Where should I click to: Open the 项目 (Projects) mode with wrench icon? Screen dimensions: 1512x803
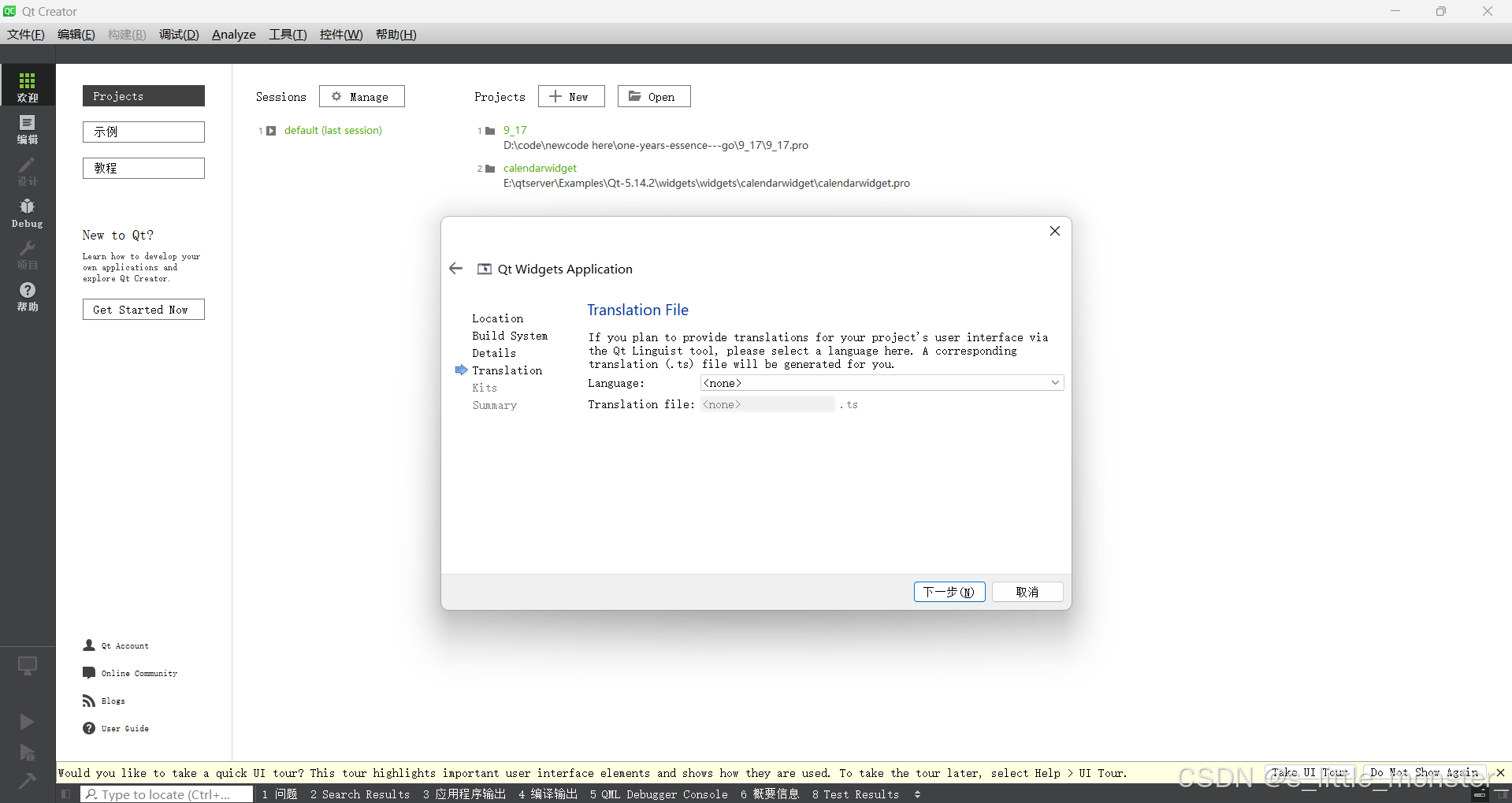(28, 255)
